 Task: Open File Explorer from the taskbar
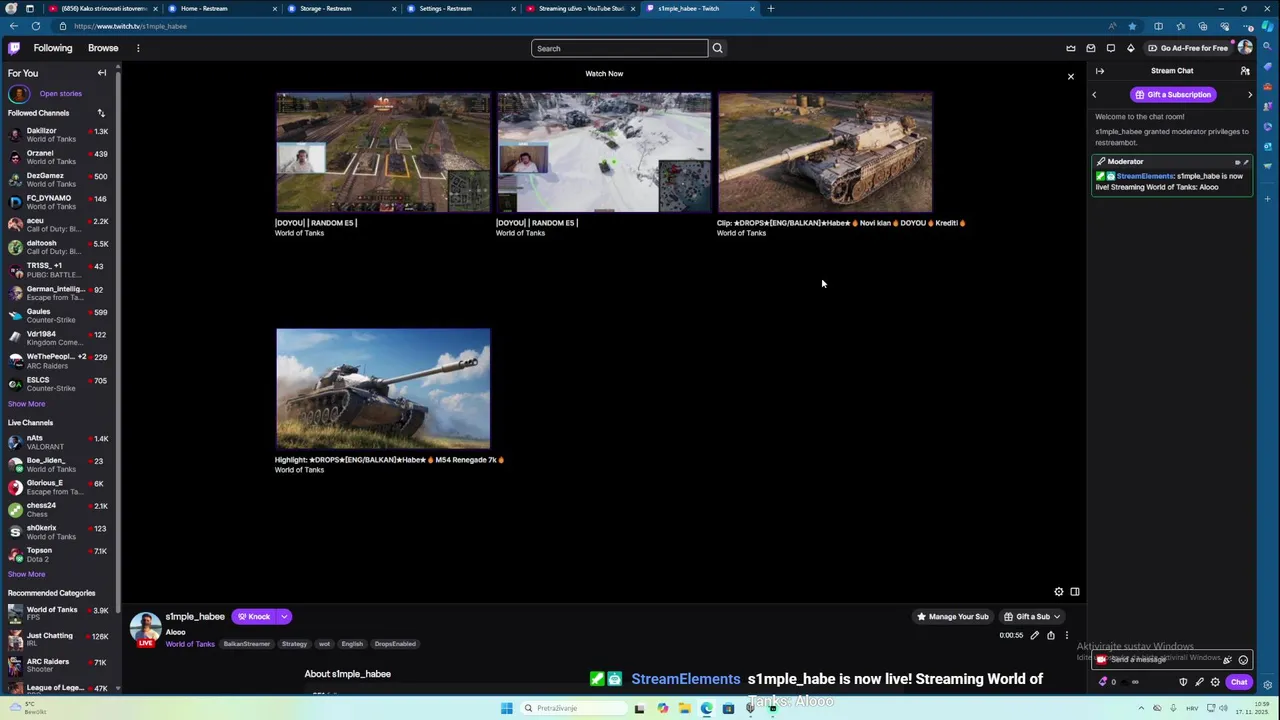click(684, 709)
